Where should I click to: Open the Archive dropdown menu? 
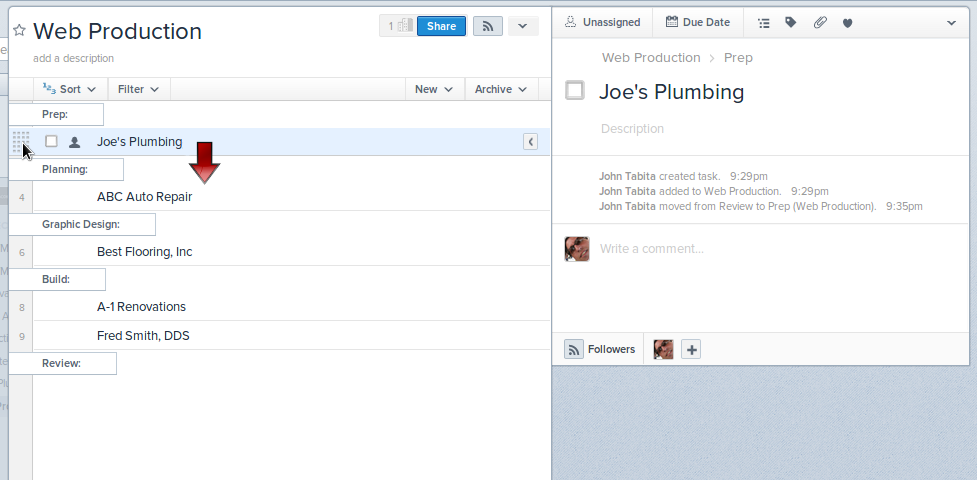coord(500,89)
